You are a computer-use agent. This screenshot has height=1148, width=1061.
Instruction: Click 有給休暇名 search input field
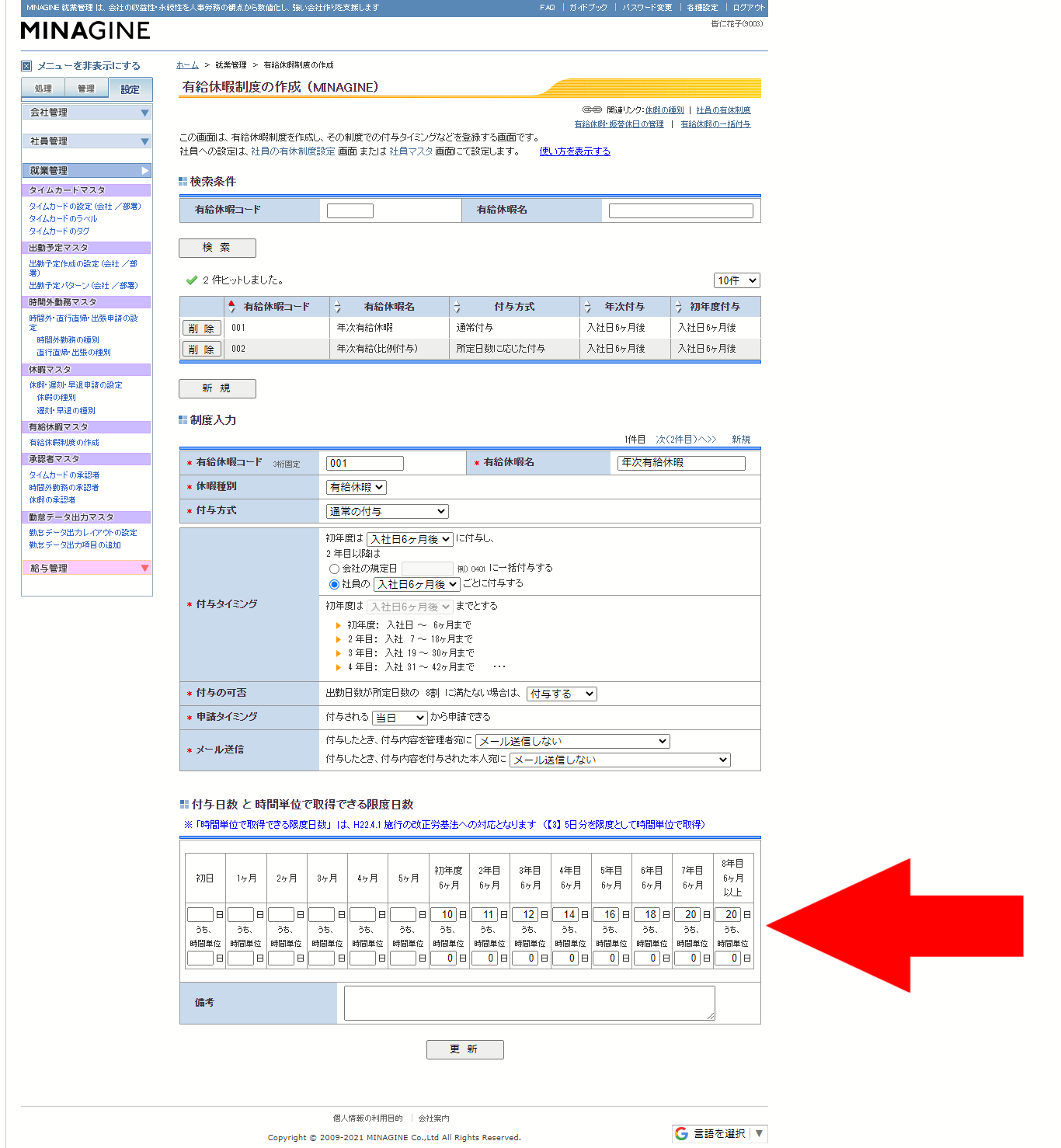point(681,210)
